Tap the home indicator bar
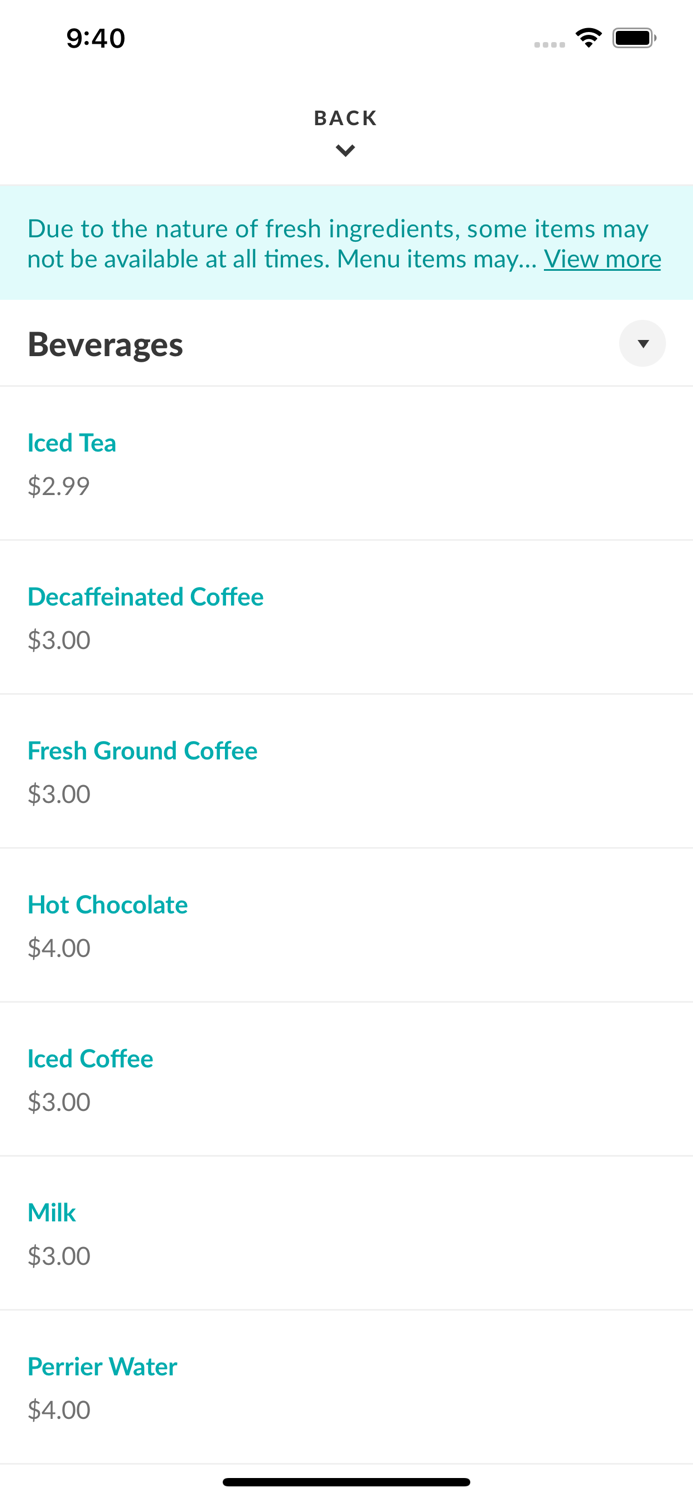Viewport: 693px width, 1500px height. point(346,1482)
